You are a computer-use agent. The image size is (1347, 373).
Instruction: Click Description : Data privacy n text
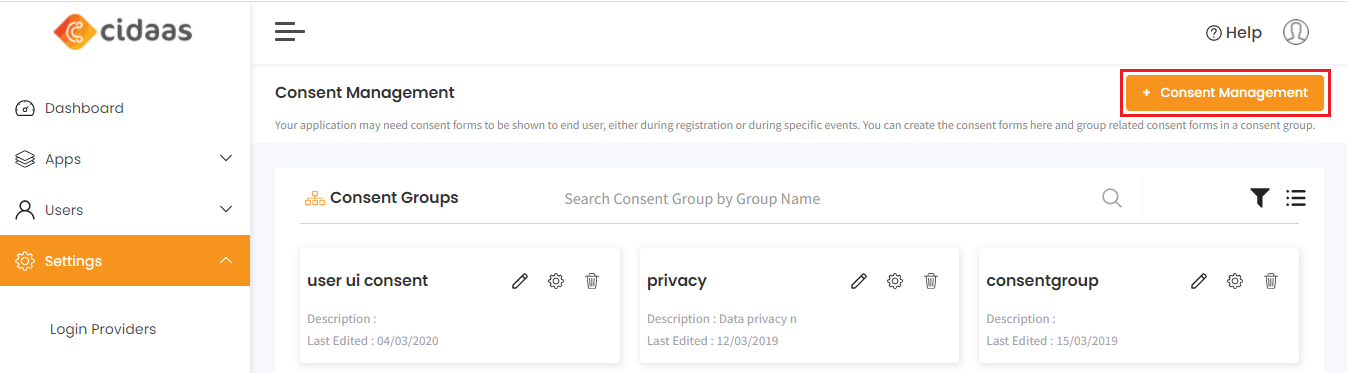[x=722, y=319]
